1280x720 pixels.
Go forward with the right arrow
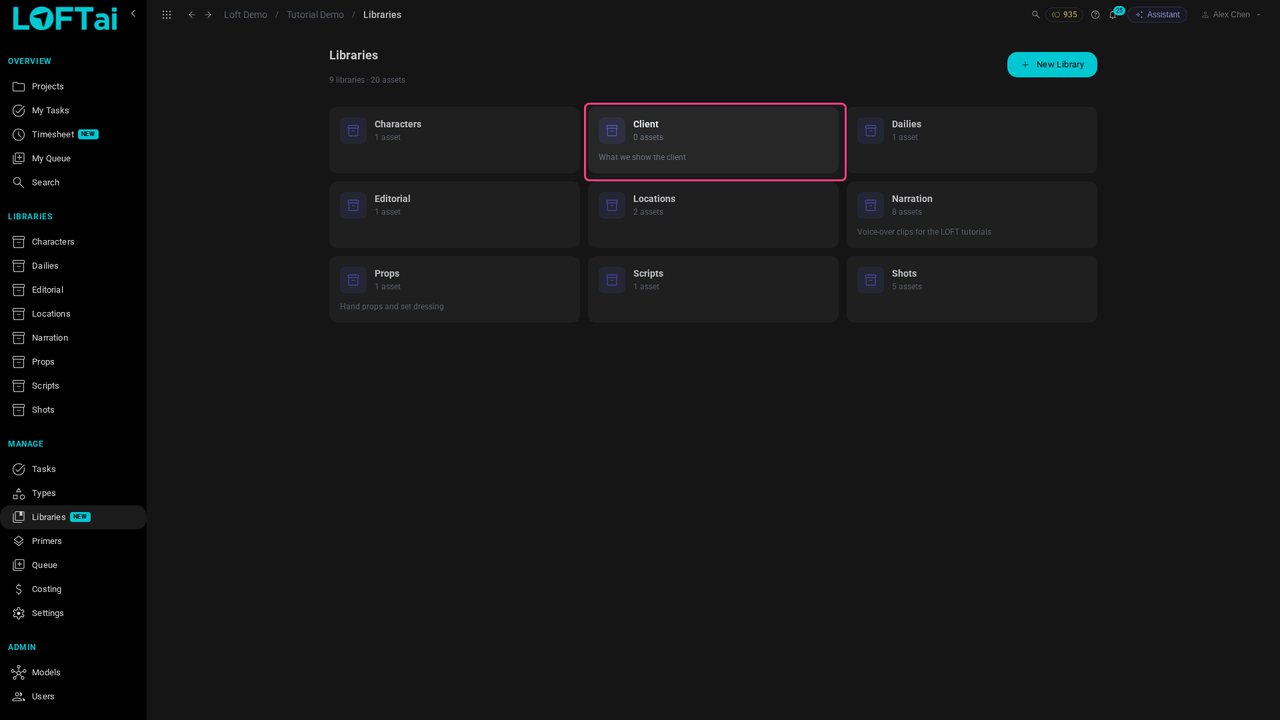coord(208,15)
